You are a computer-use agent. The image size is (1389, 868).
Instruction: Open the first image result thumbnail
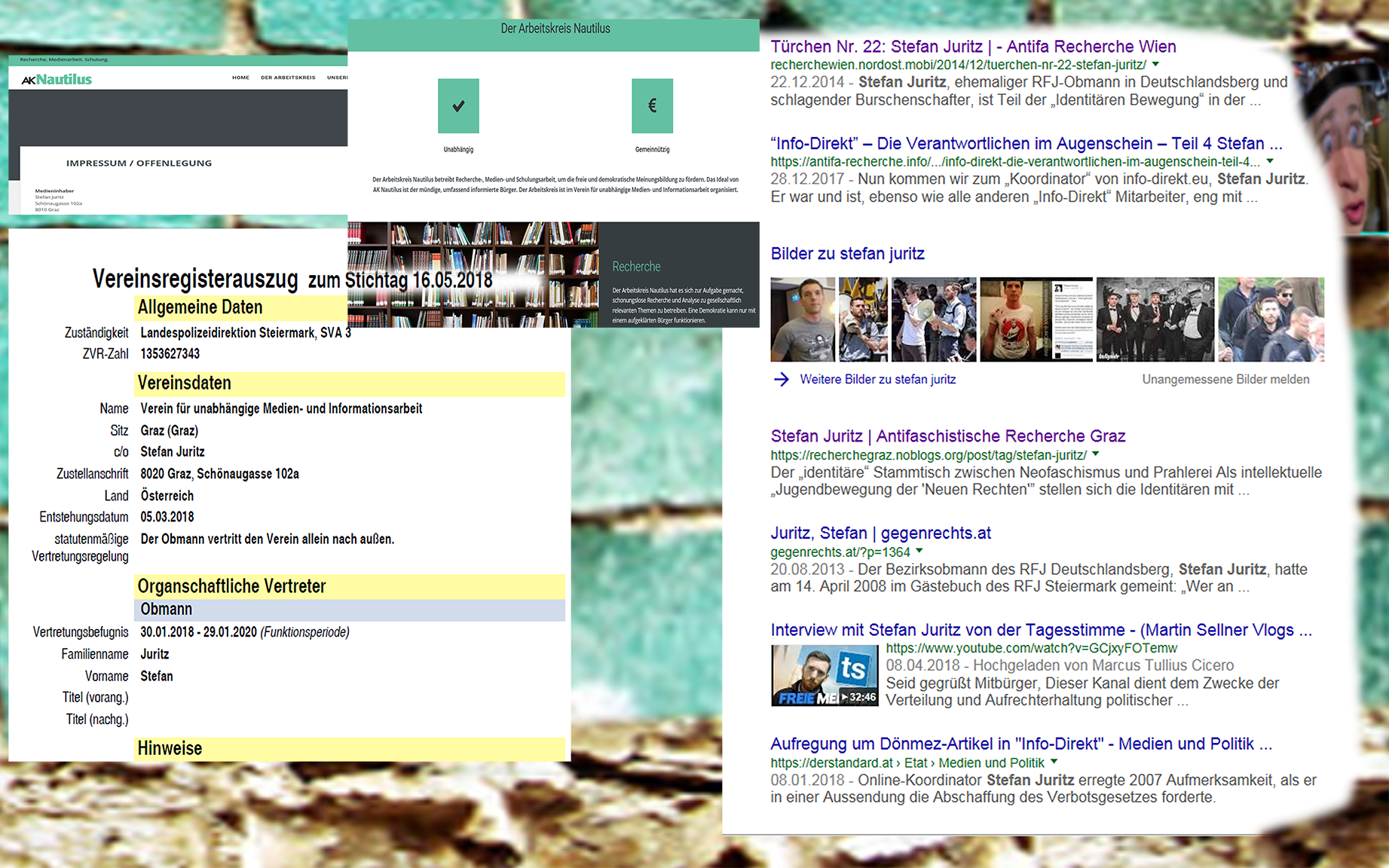pyautogui.click(x=803, y=319)
